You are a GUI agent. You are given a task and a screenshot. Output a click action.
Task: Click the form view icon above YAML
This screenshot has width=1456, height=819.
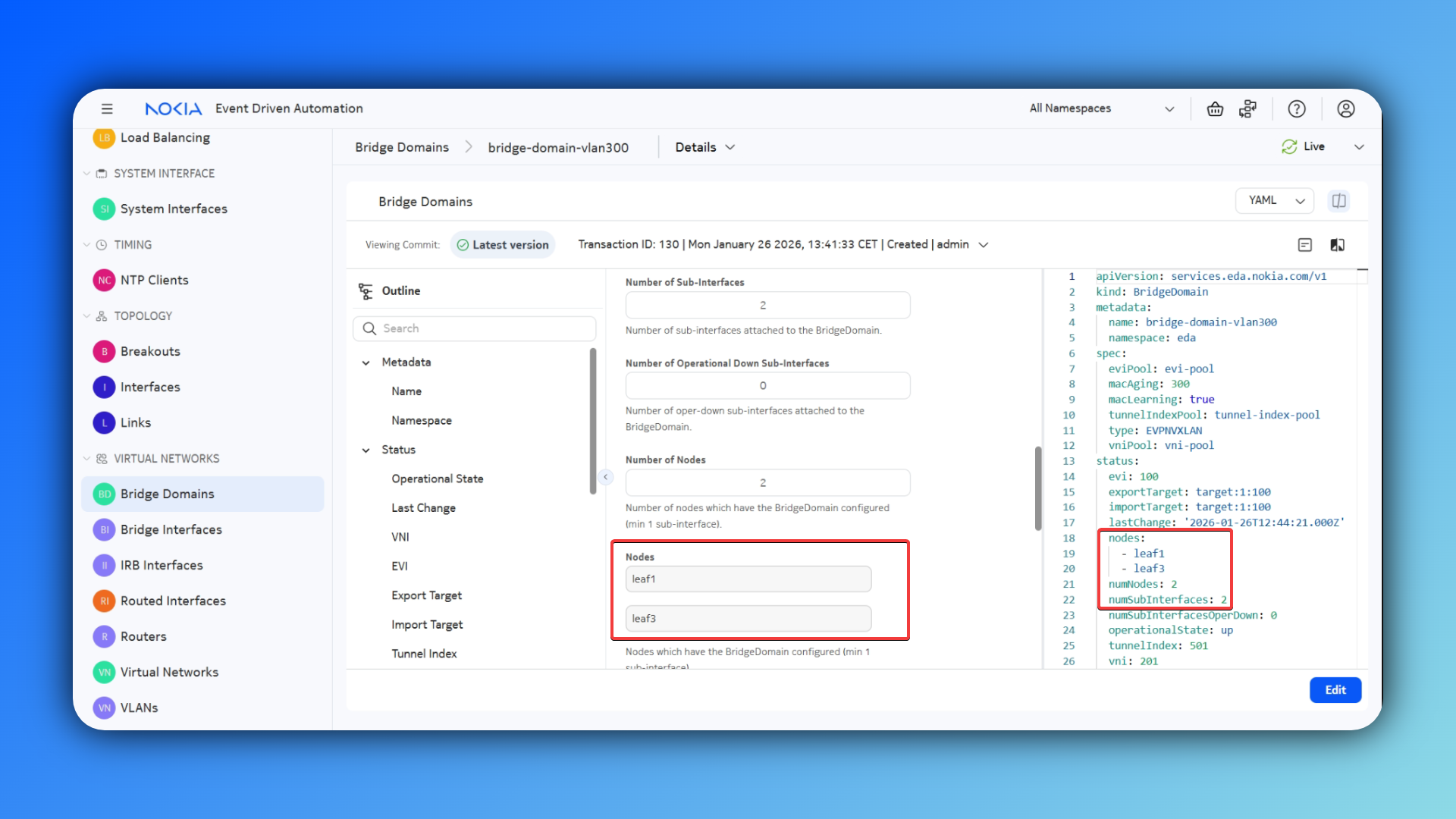pos(1304,245)
